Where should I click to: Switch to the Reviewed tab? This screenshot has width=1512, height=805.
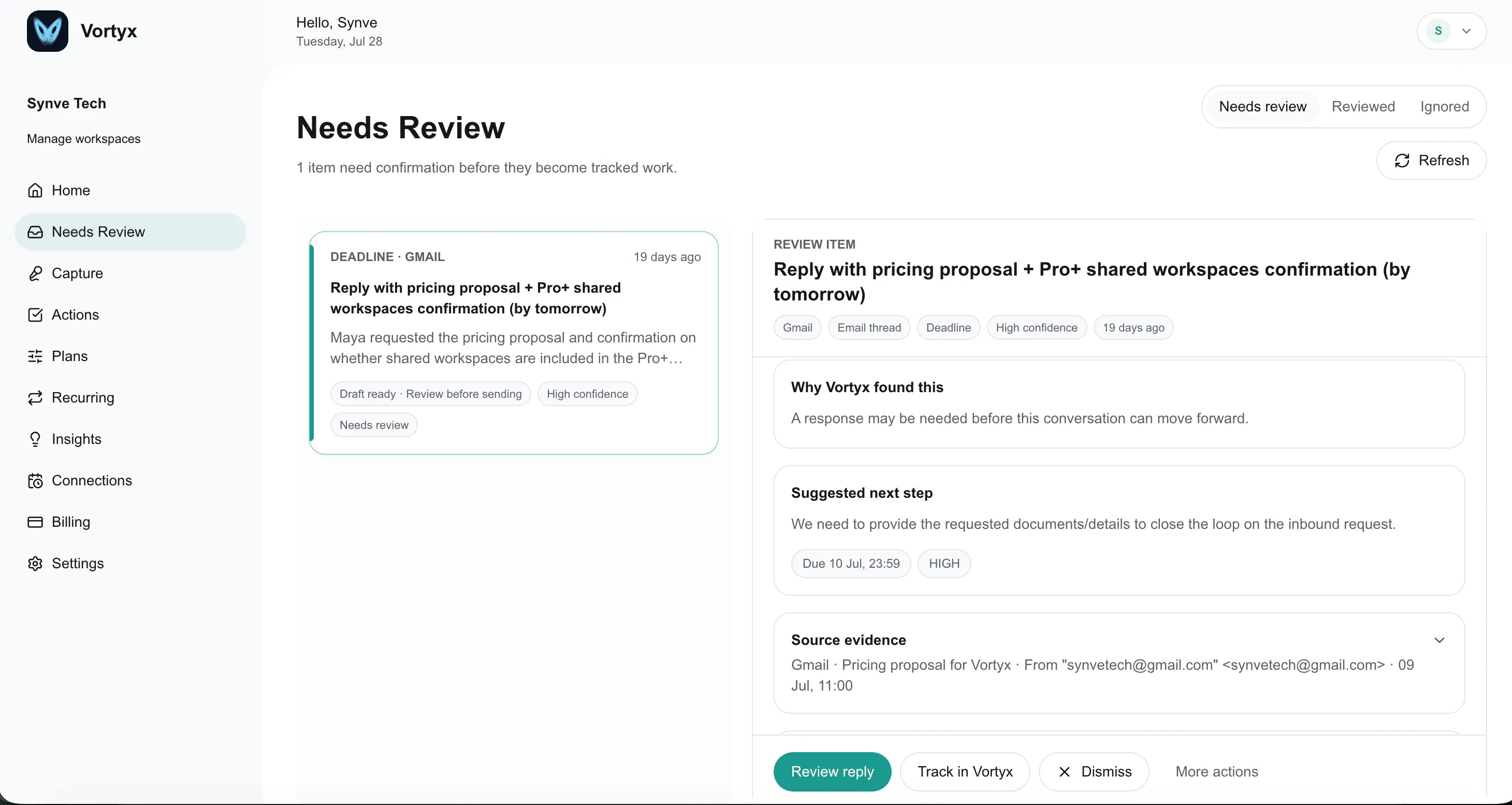tap(1363, 106)
